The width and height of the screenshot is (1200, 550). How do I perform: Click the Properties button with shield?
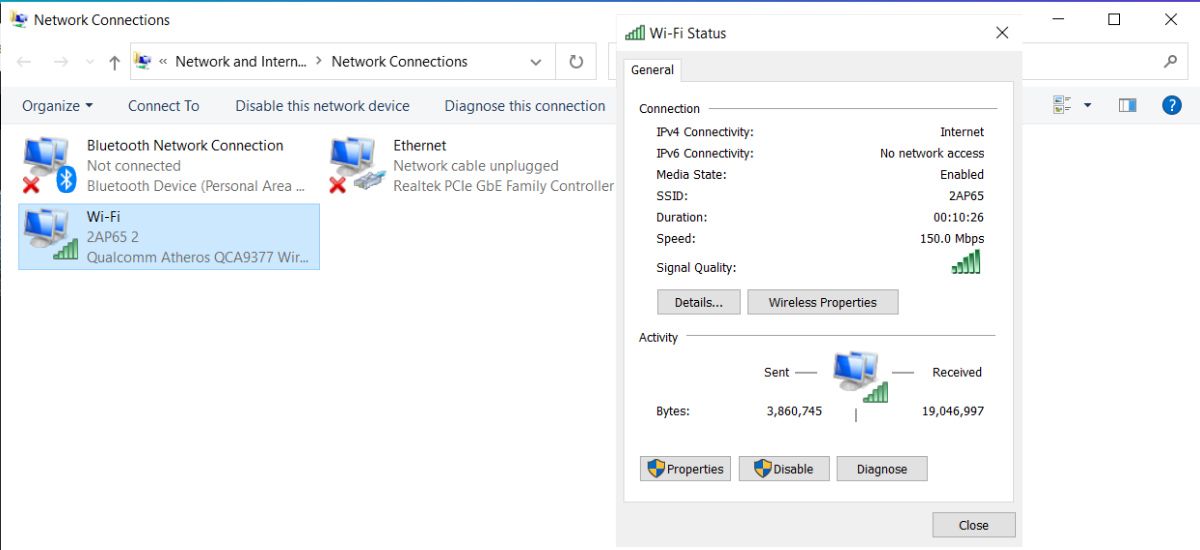pos(685,469)
